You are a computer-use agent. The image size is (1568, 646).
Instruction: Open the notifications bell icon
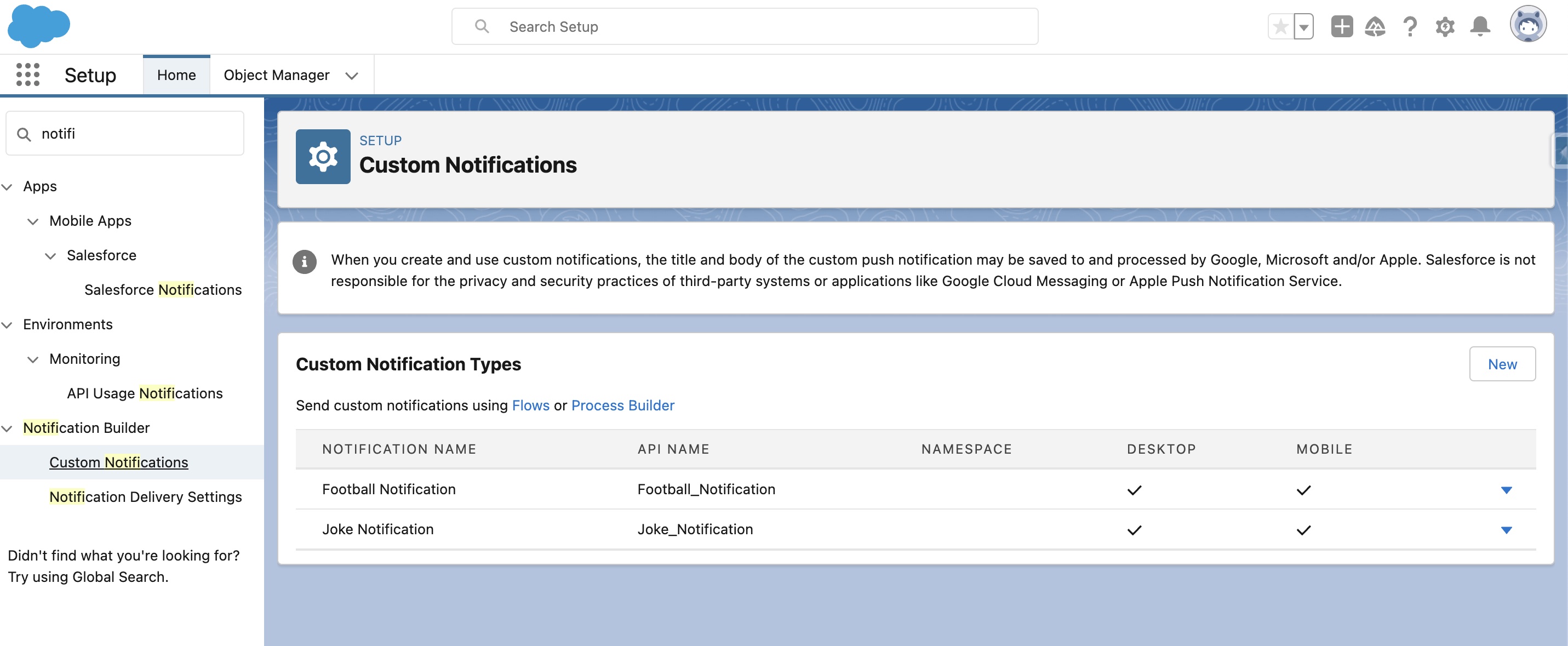(x=1480, y=27)
